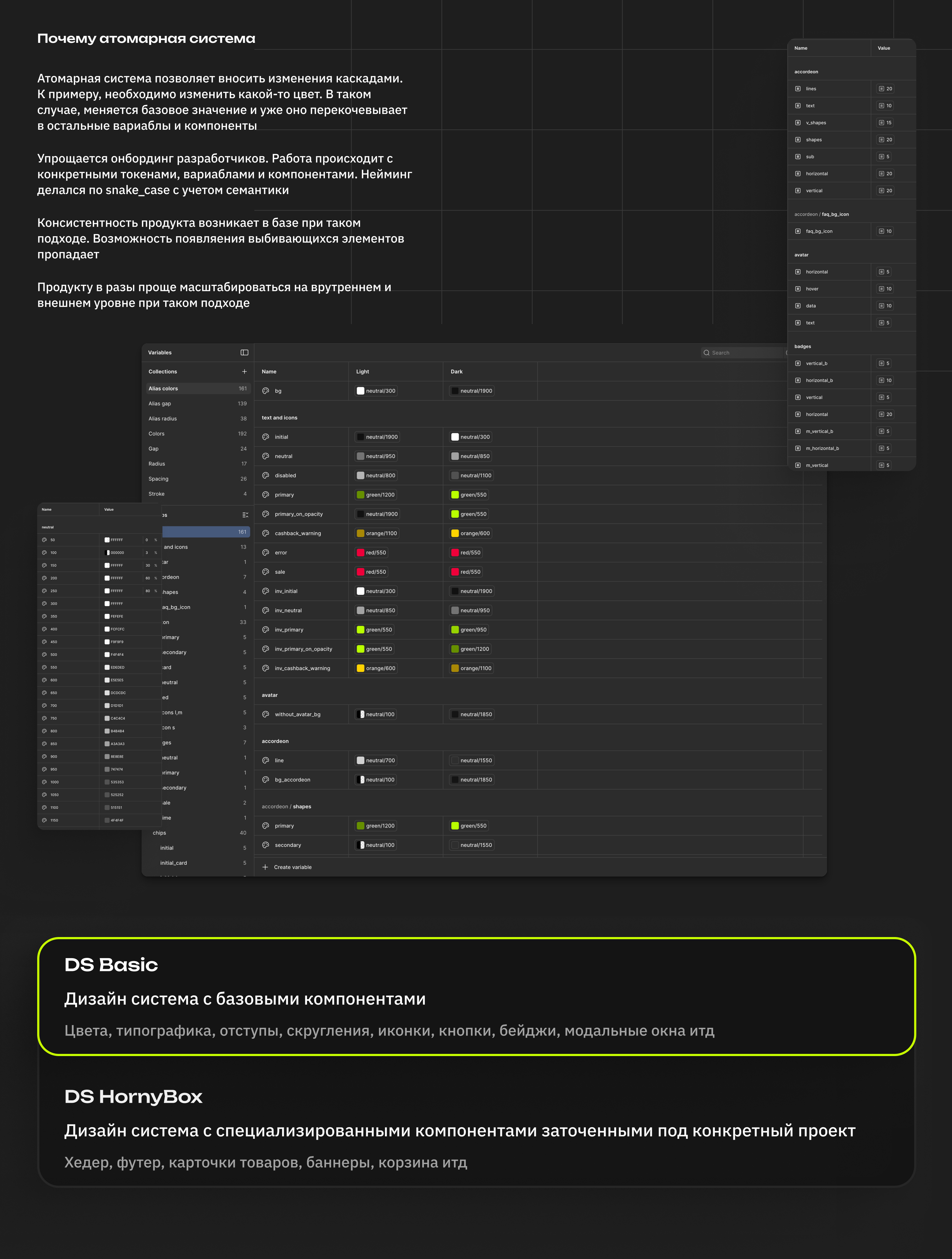The height and width of the screenshot is (1259, 952).
Task: Click the color palette icon beside cashback_warning
Action: [x=266, y=533]
